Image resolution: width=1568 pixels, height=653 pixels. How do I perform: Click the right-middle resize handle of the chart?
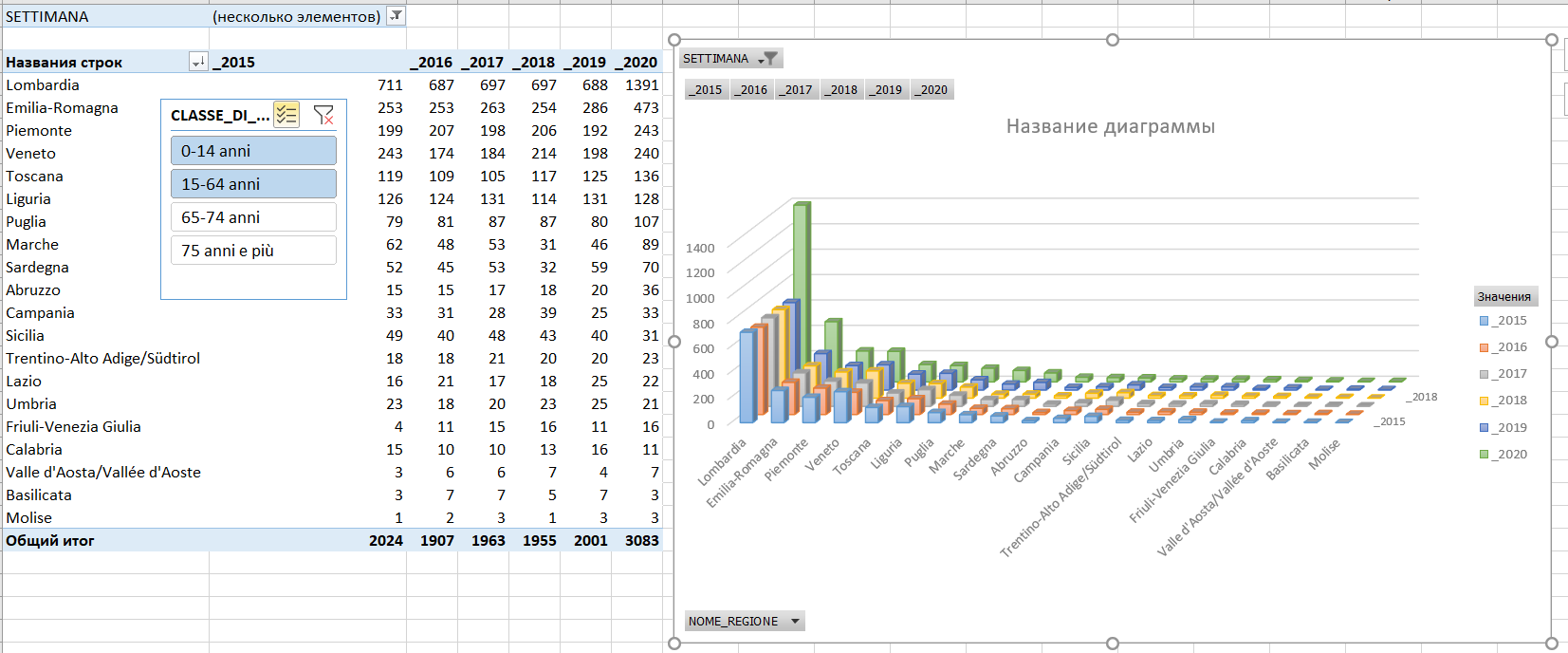(x=1552, y=342)
